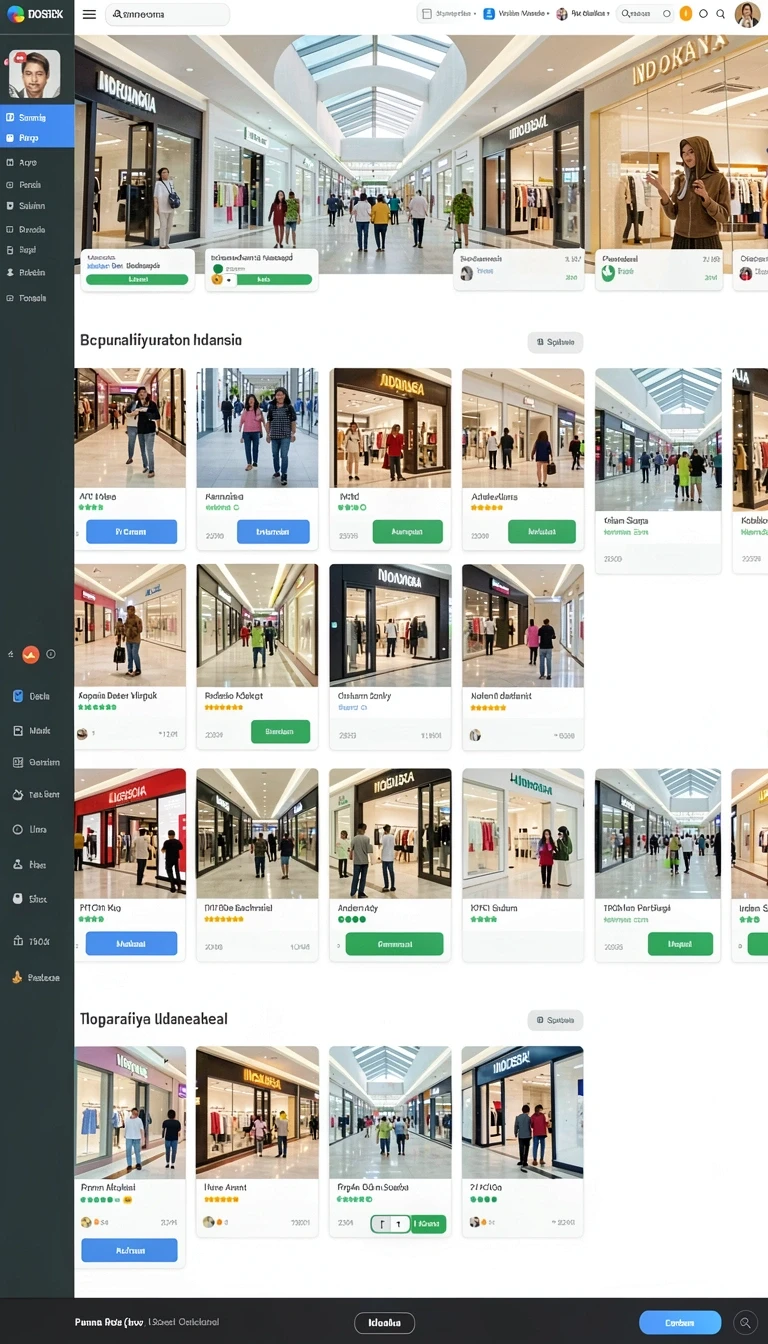The image size is (768, 1344).
Task: Click the filter button beside the Bcpunaliiyuraton heading
Action: pos(555,342)
